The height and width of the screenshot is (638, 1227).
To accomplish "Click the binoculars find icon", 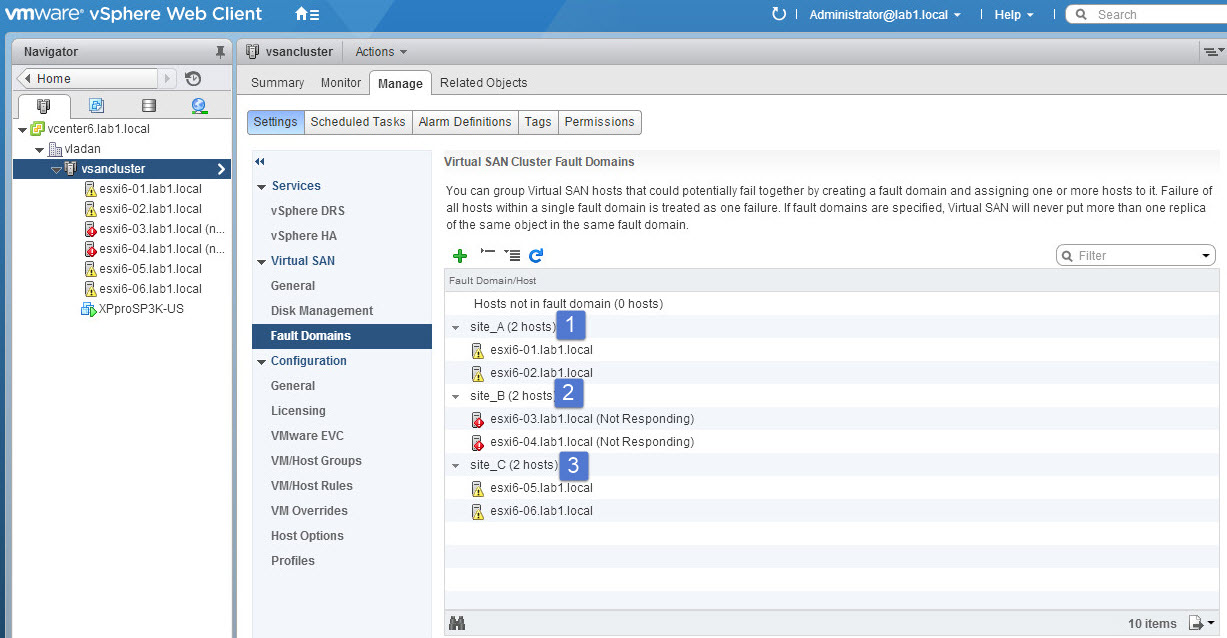I will tap(457, 623).
